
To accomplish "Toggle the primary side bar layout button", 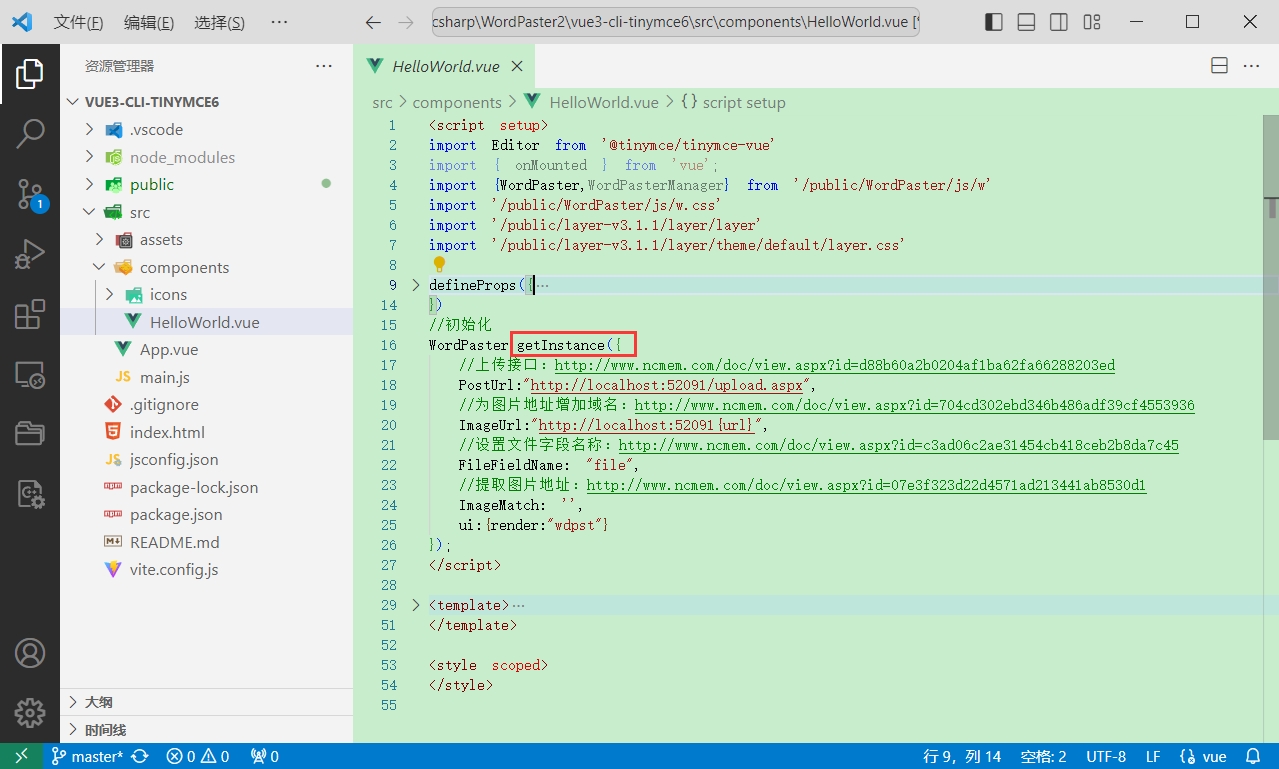I will [x=993, y=22].
